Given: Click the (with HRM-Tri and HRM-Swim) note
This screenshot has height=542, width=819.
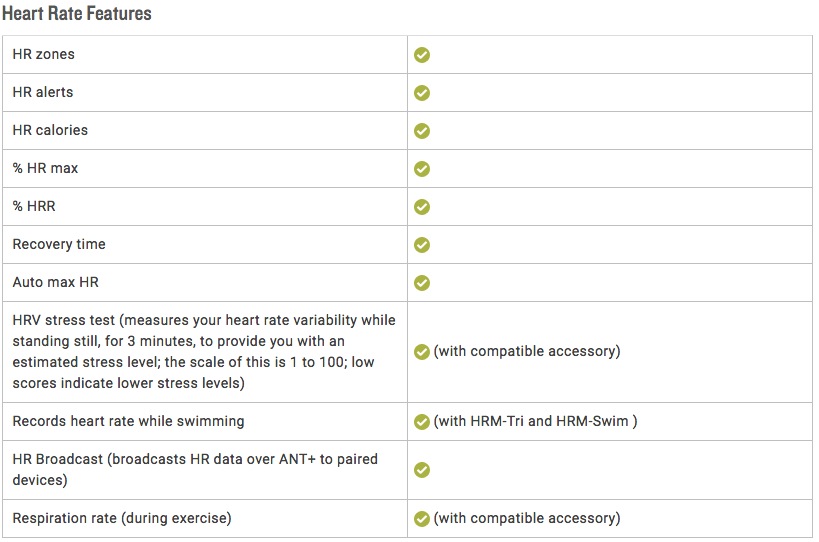Looking at the screenshot, I should point(535,421).
